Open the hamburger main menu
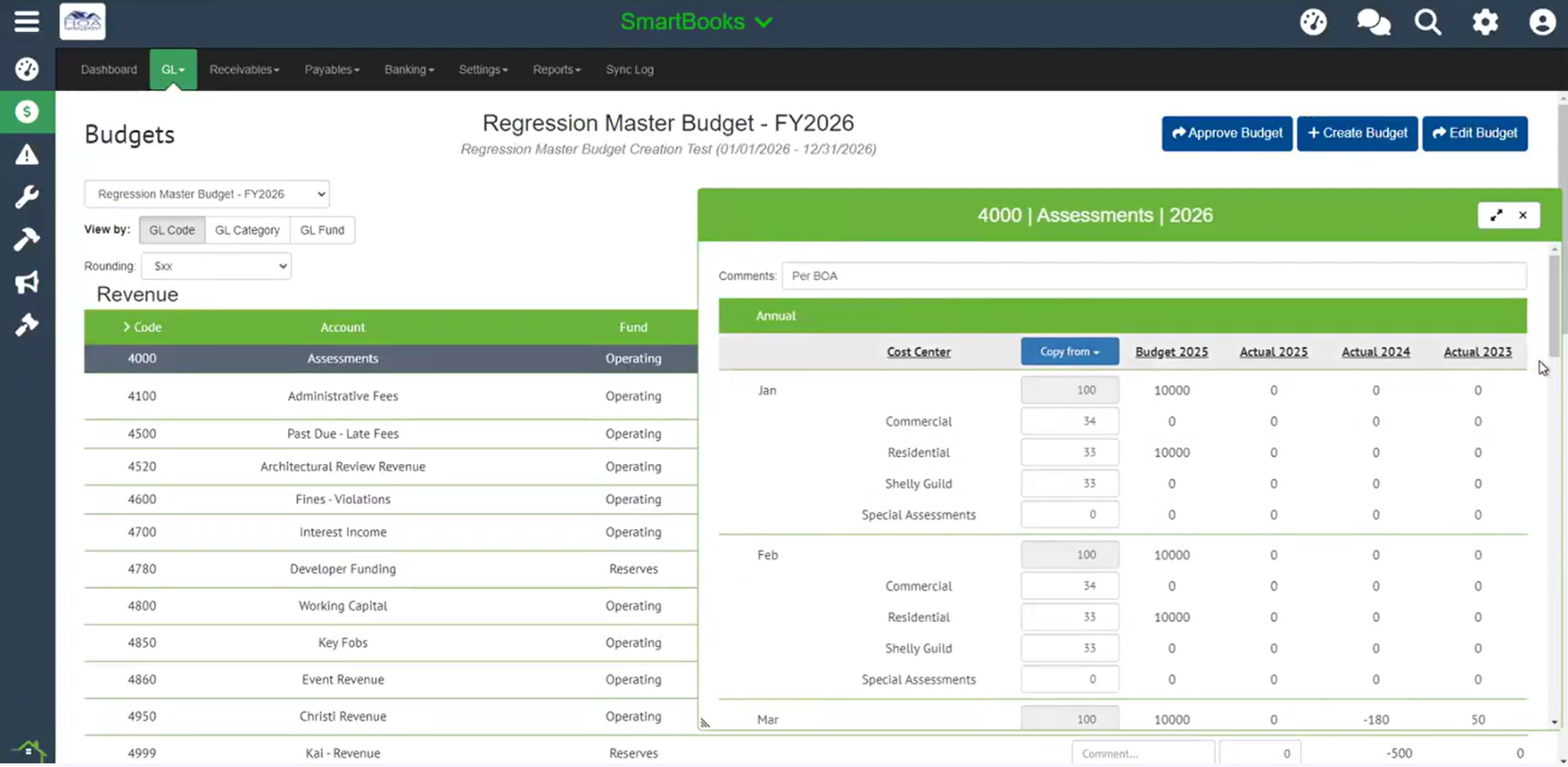Screen dimensions: 1568x767 pyautogui.click(x=26, y=22)
